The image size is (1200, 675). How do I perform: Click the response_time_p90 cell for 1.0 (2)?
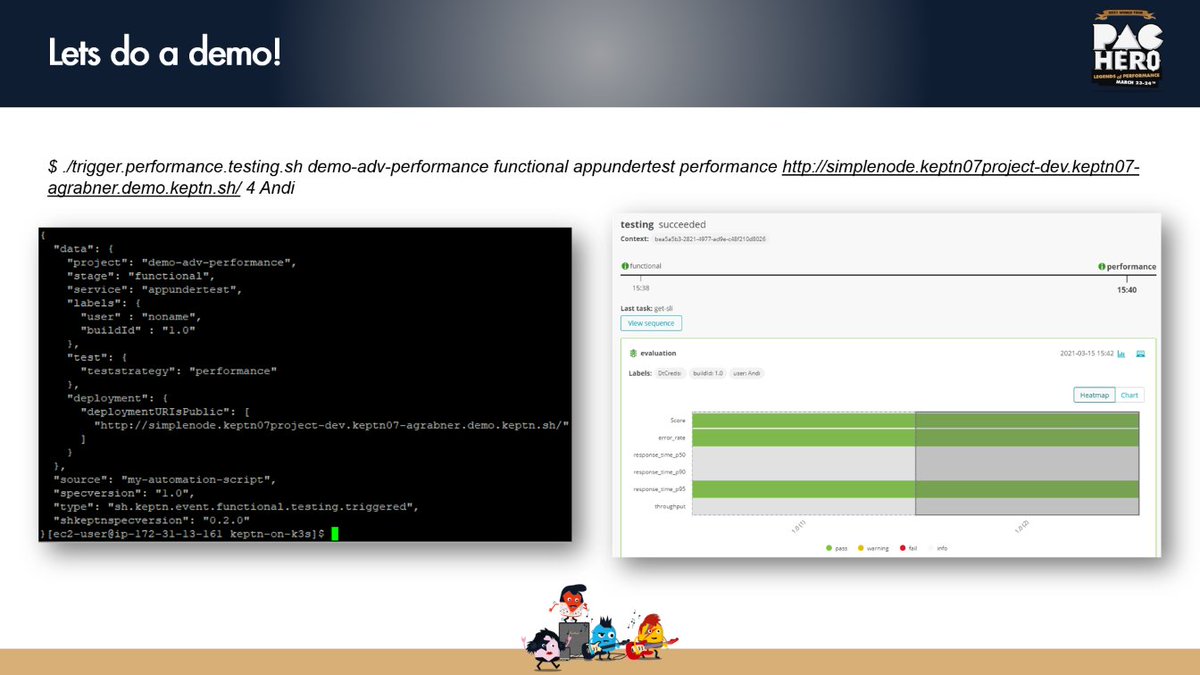(x=1027, y=472)
